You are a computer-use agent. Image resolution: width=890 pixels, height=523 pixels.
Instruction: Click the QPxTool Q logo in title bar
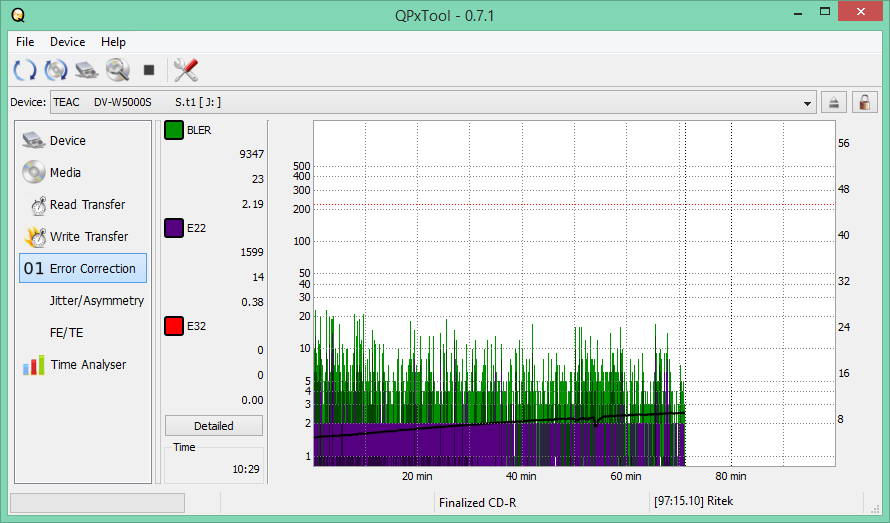coord(18,15)
